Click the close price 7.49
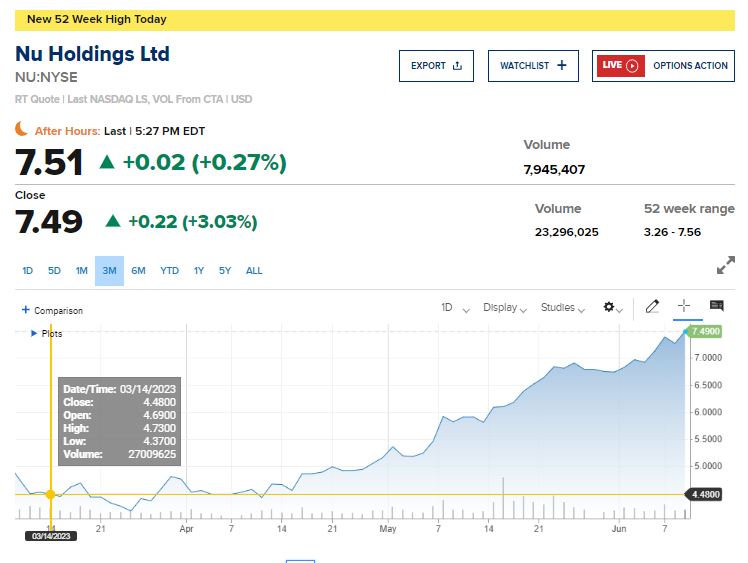 (49, 221)
